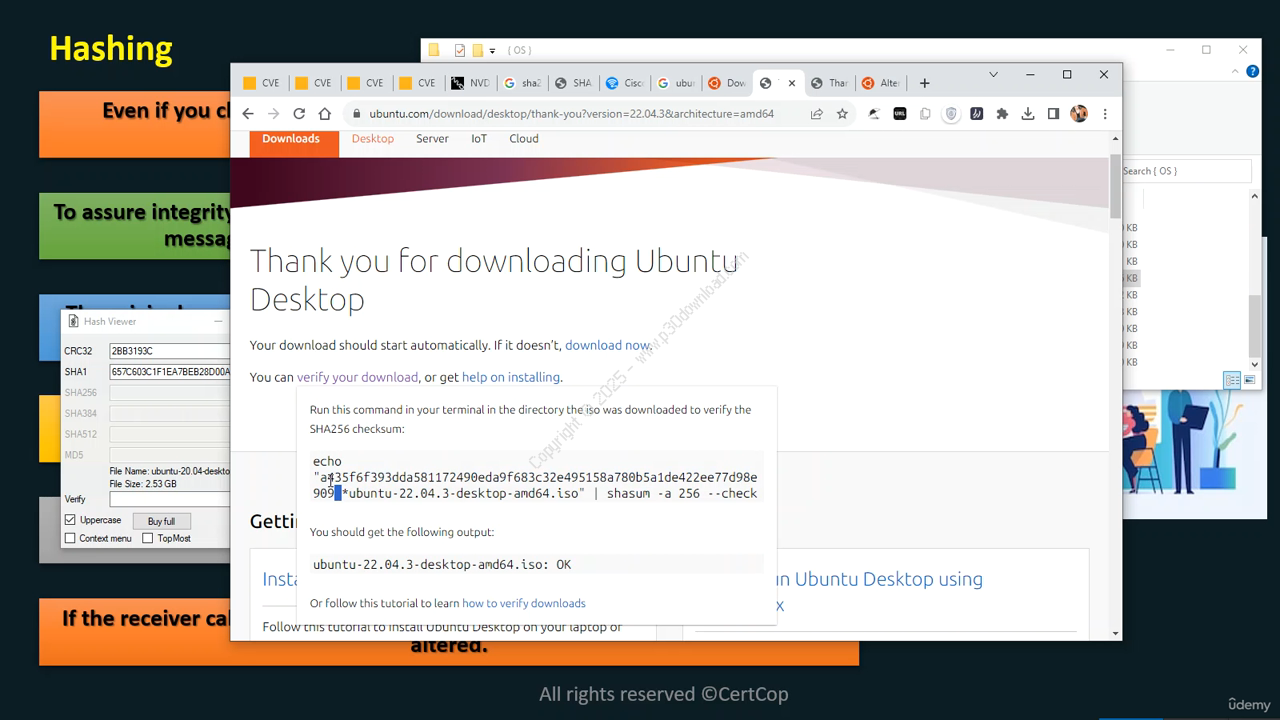The image size is (1280, 720).
Task: Click the dark blue slash extension icon
Action: coord(977,114)
